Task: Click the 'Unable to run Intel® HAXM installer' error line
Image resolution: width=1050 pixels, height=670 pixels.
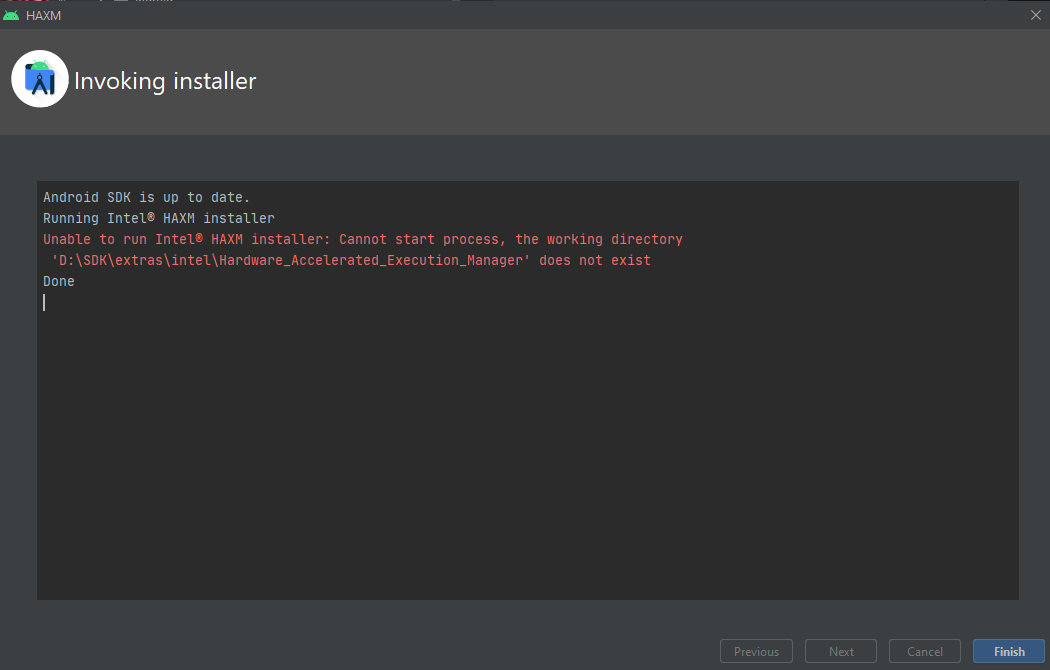Action: click(363, 239)
